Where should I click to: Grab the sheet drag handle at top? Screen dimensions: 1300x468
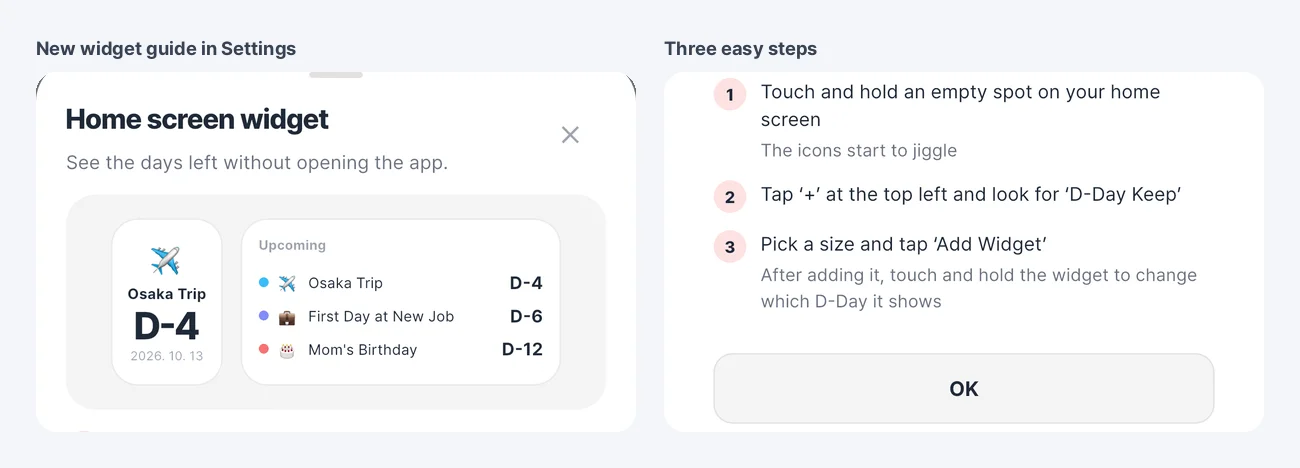tap(336, 75)
